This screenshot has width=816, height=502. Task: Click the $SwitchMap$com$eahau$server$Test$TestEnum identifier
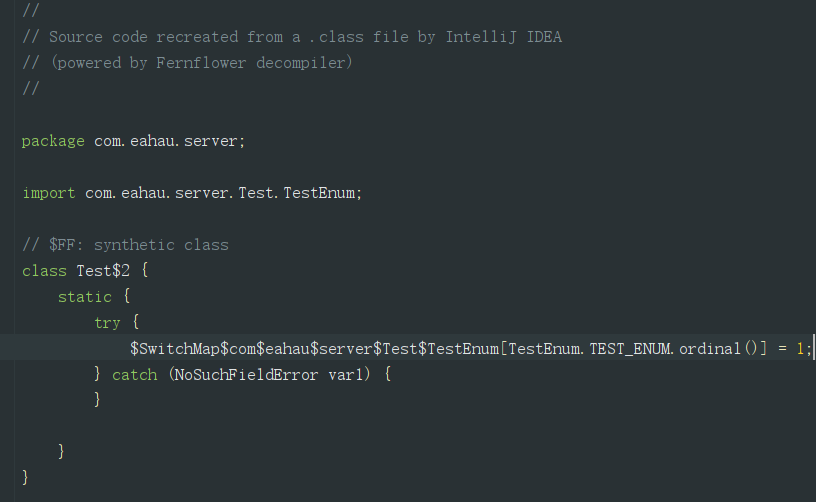(314, 349)
